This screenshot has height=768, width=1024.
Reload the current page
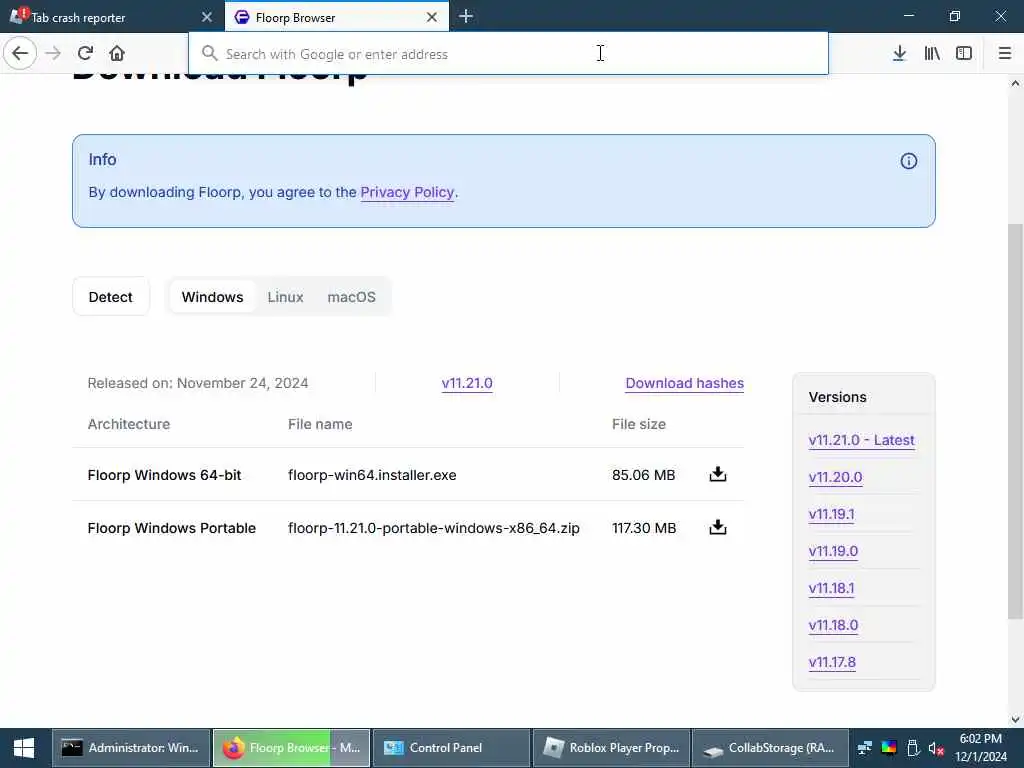85,54
